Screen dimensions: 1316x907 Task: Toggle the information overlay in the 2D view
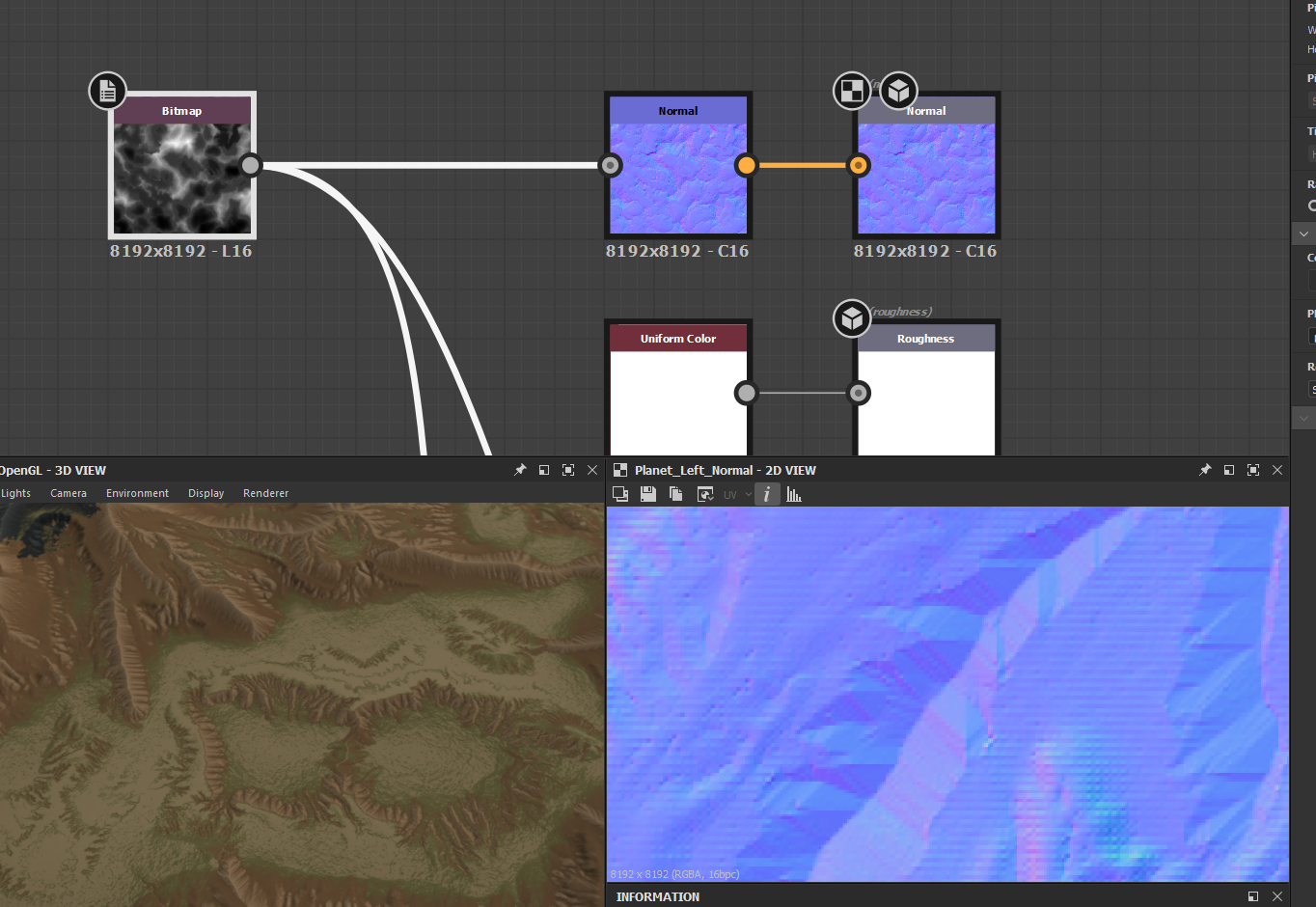(767, 494)
